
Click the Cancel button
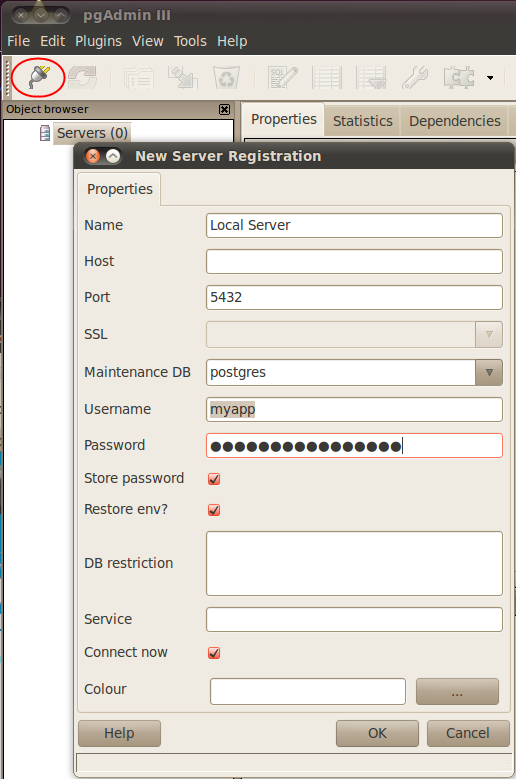coord(468,733)
